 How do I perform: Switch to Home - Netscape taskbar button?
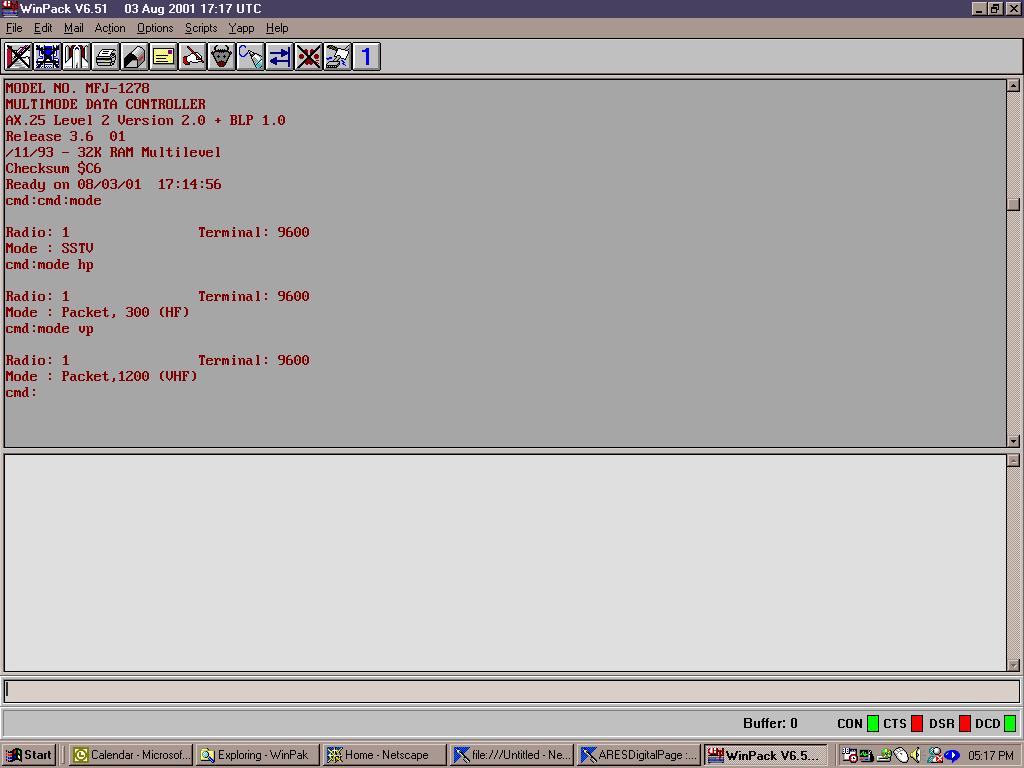tap(385, 755)
